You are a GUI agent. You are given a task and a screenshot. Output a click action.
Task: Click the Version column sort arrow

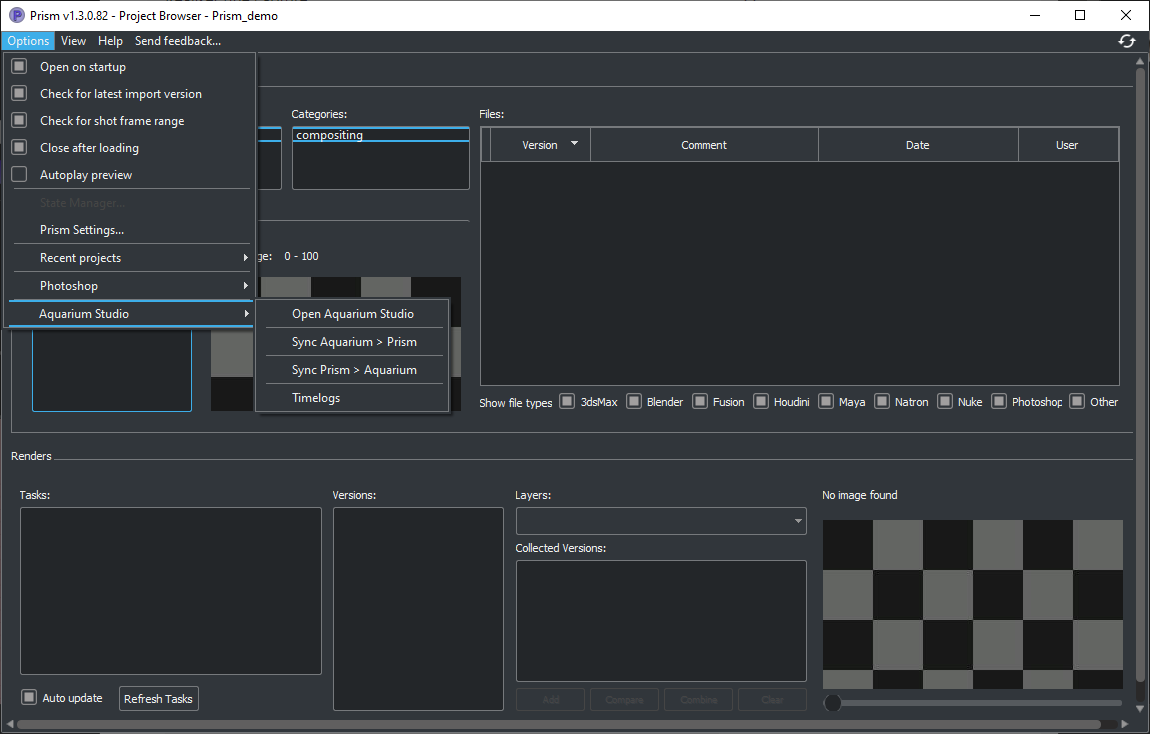pyautogui.click(x=576, y=144)
